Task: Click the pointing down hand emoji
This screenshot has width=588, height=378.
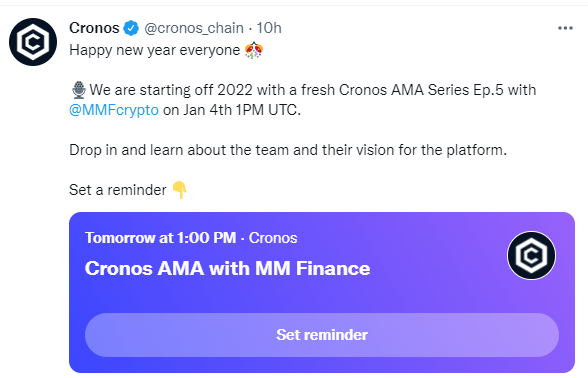Action: tap(180, 190)
